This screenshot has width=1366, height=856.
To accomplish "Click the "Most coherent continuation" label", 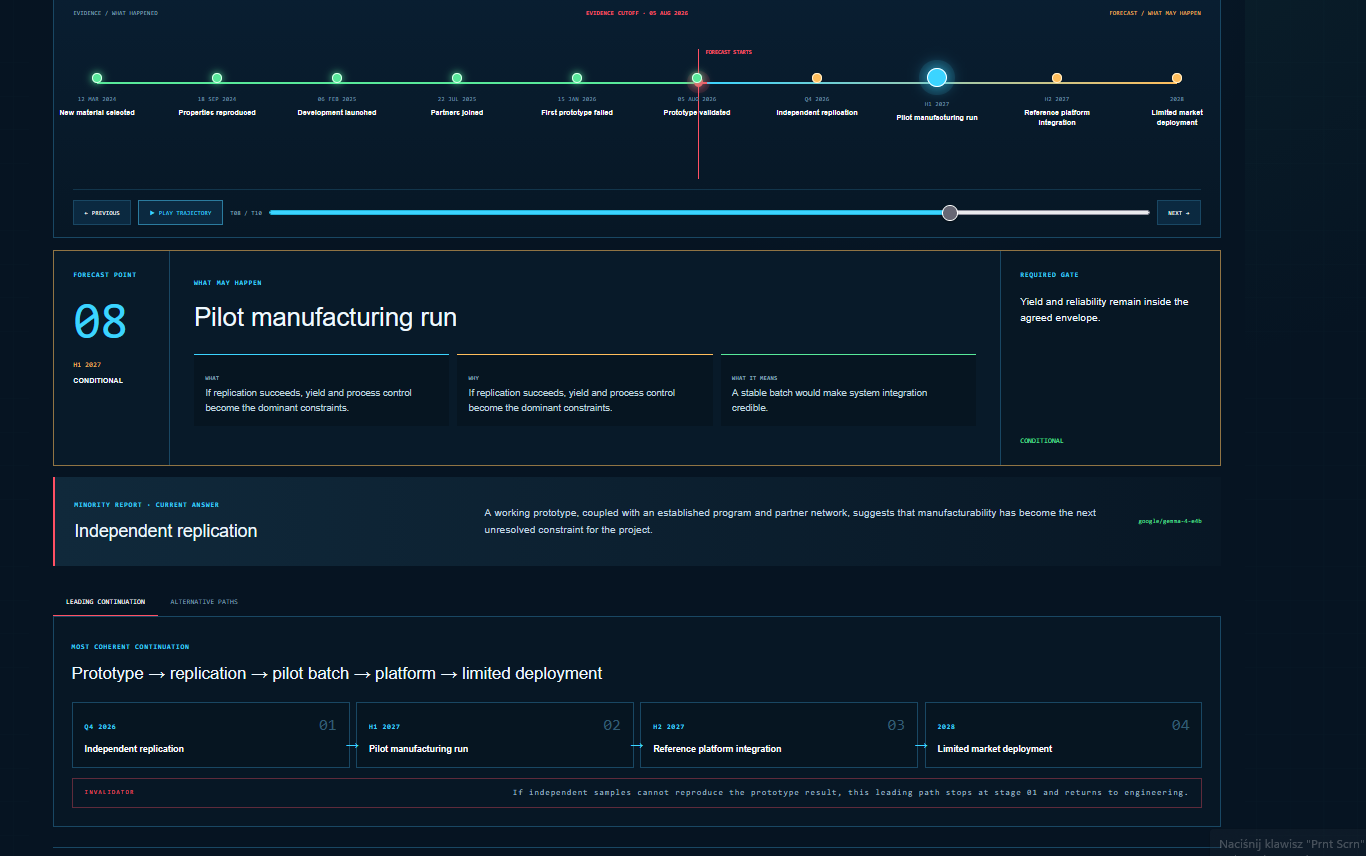I will 130,647.
